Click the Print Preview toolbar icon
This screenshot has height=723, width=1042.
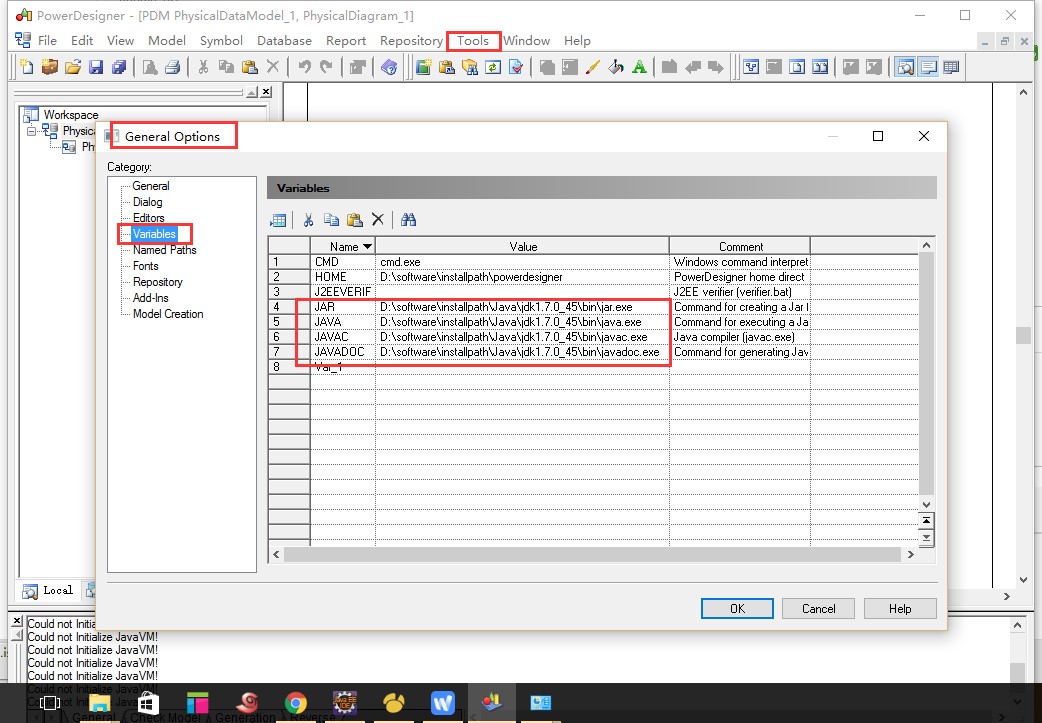(150, 66)
